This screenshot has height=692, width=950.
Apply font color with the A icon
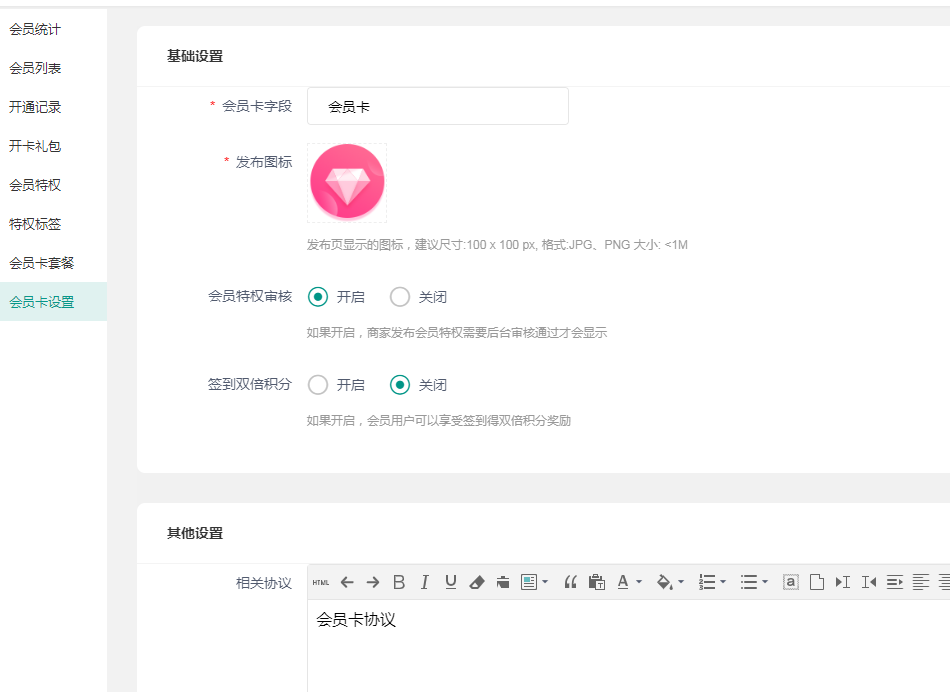(x=623, y=582)
